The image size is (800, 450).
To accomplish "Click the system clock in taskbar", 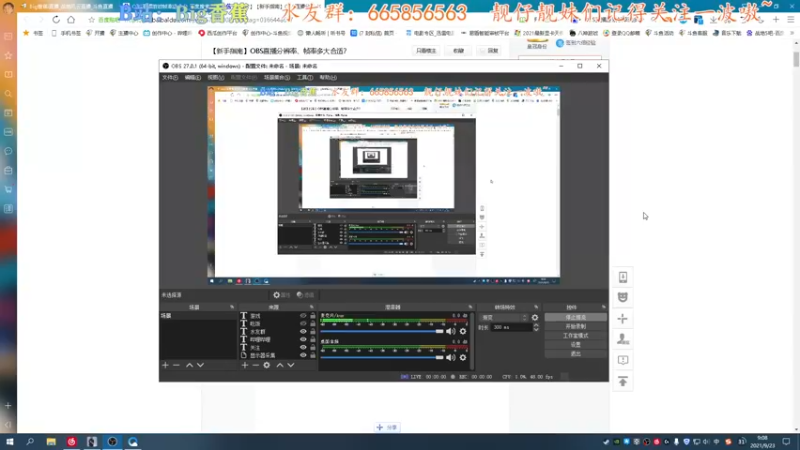I will point(762,442).
